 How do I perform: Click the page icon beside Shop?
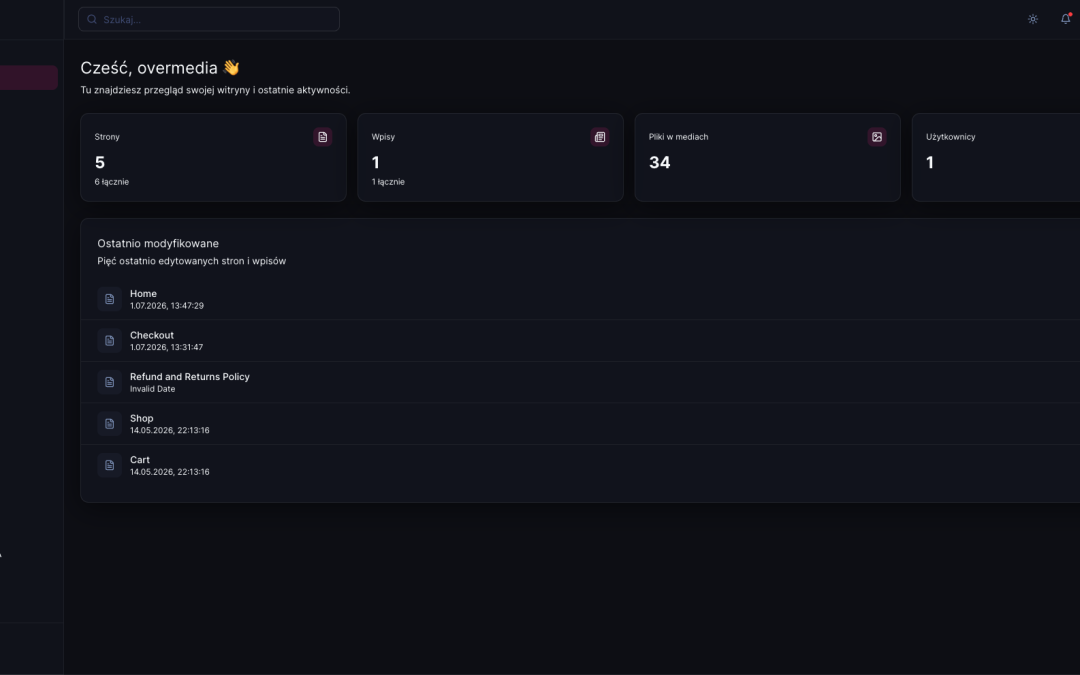pos(110,424)
